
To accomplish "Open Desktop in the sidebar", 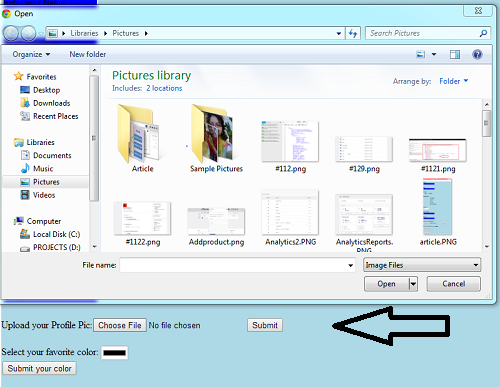I will click(46, 90).
